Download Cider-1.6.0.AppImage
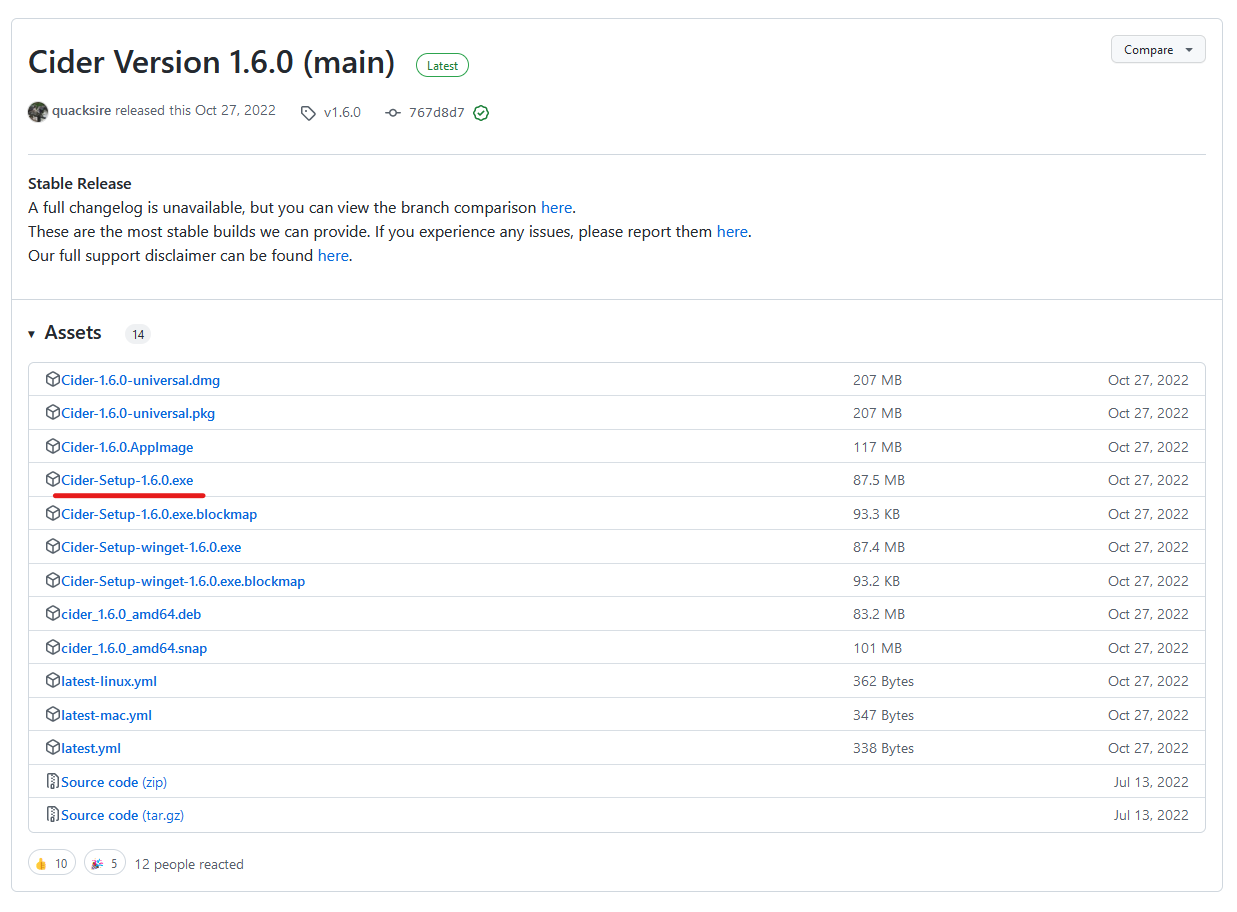1237x912 pixels. tap(127, 447)
